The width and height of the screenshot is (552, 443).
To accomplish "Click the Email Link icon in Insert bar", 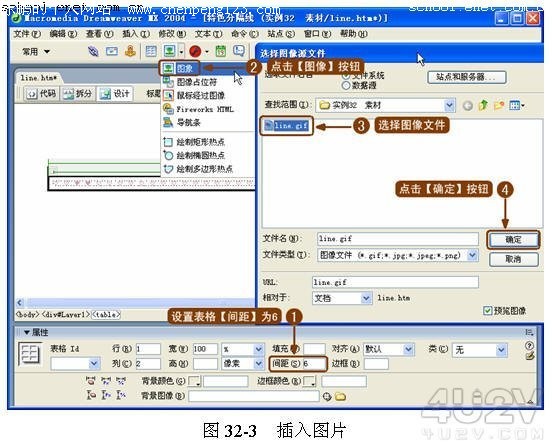I will coord(112,51).
